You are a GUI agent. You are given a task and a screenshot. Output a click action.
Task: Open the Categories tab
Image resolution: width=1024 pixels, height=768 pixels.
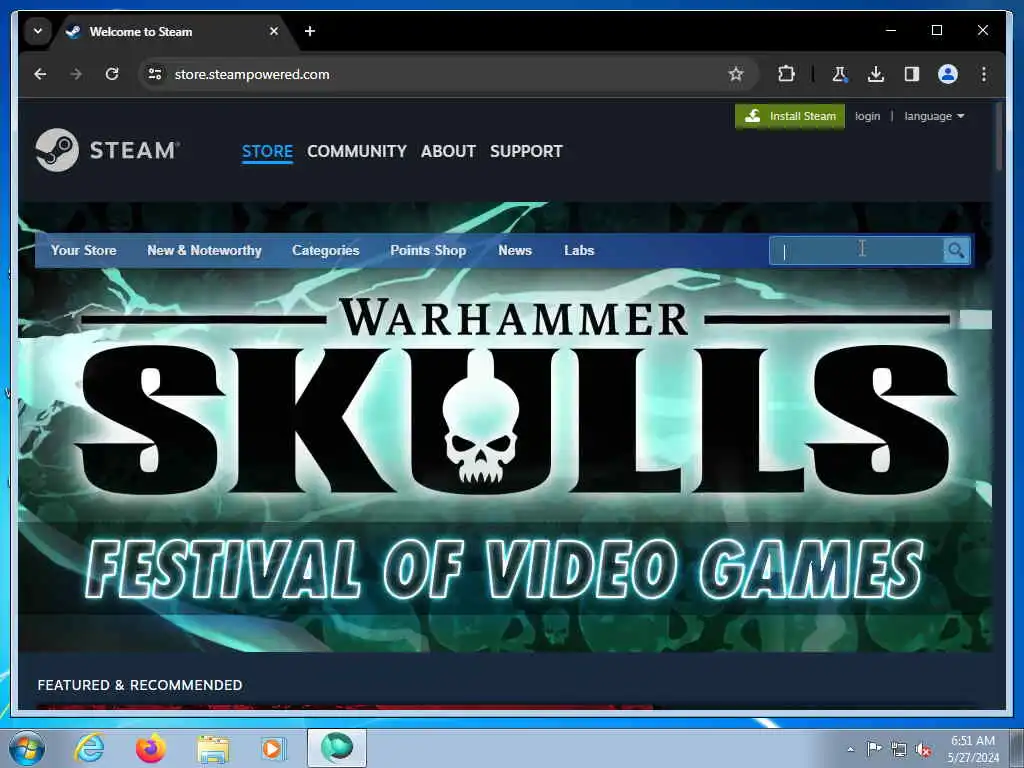click(325, 250)
